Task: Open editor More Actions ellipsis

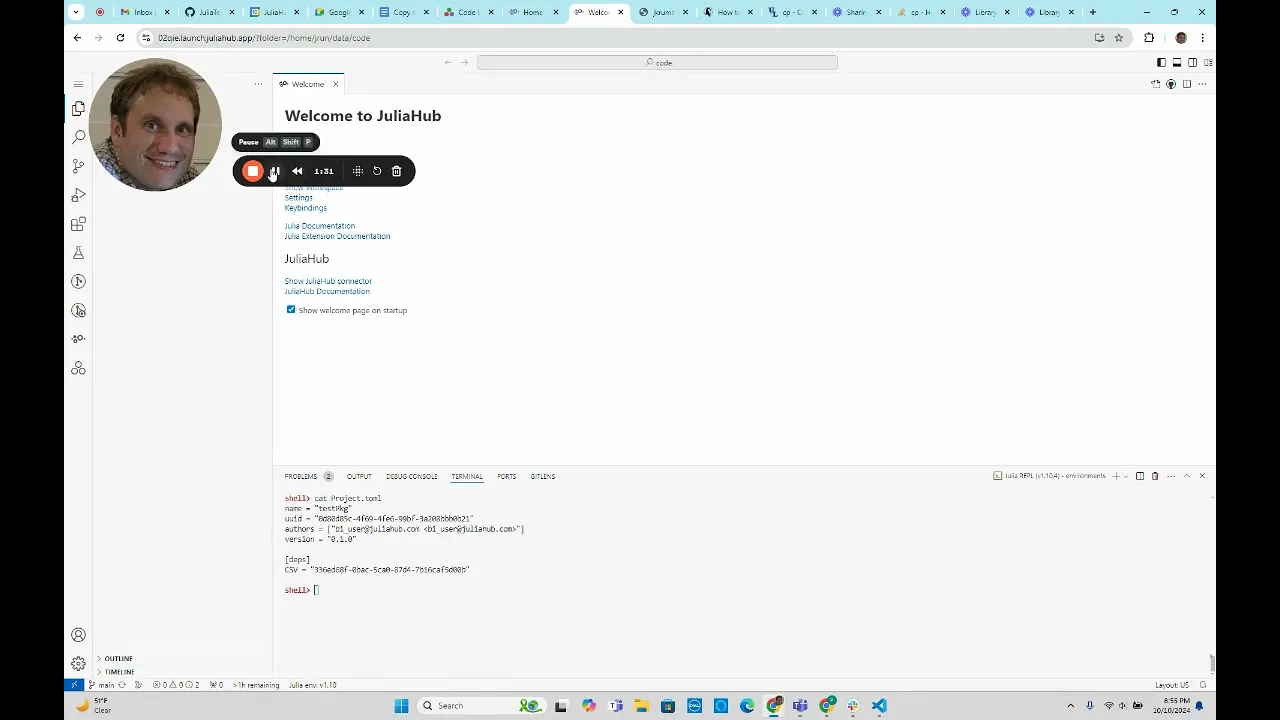Action: (x=1202, y=84)
